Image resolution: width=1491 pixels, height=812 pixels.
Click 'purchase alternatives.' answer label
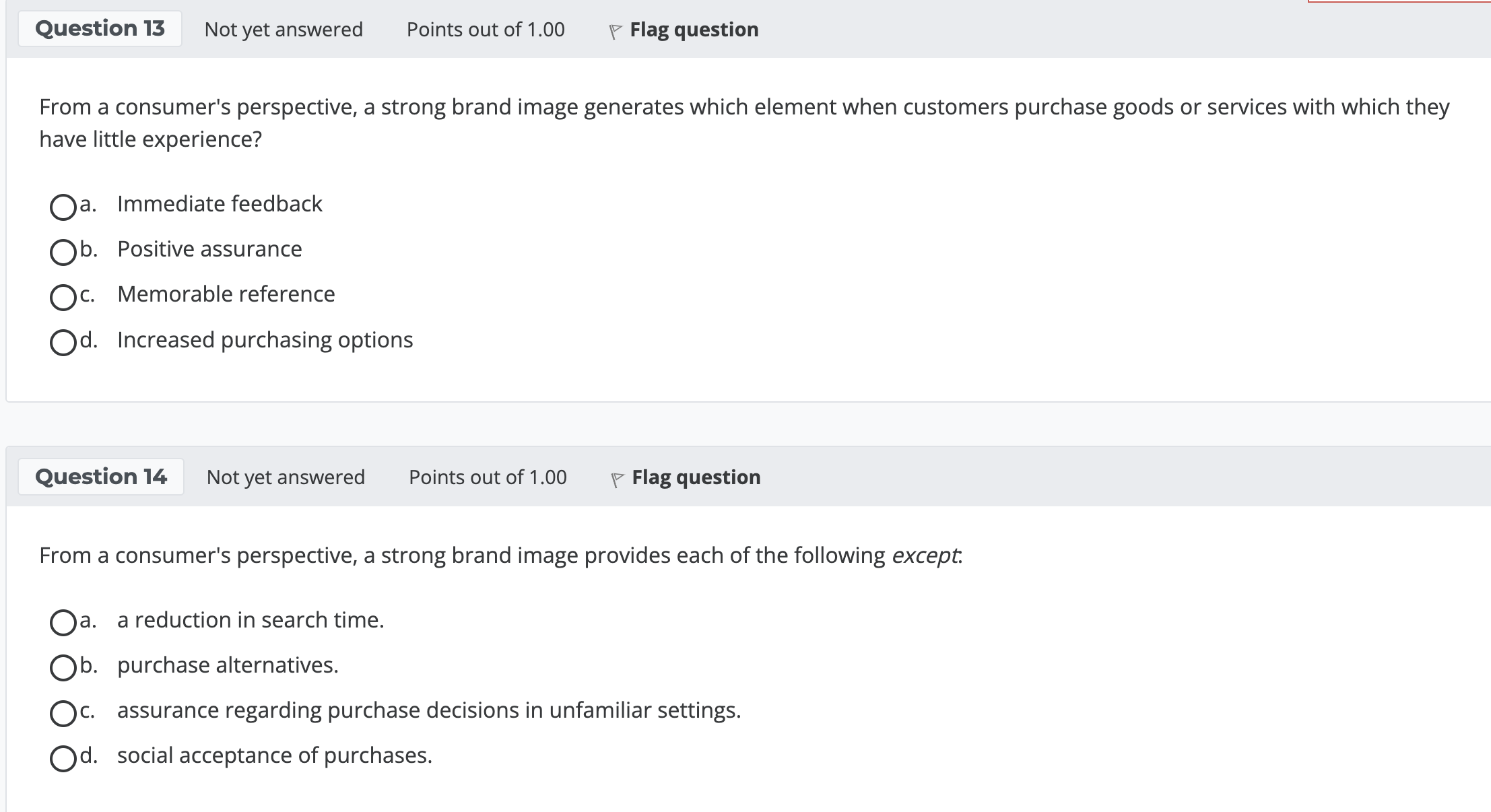228,665
